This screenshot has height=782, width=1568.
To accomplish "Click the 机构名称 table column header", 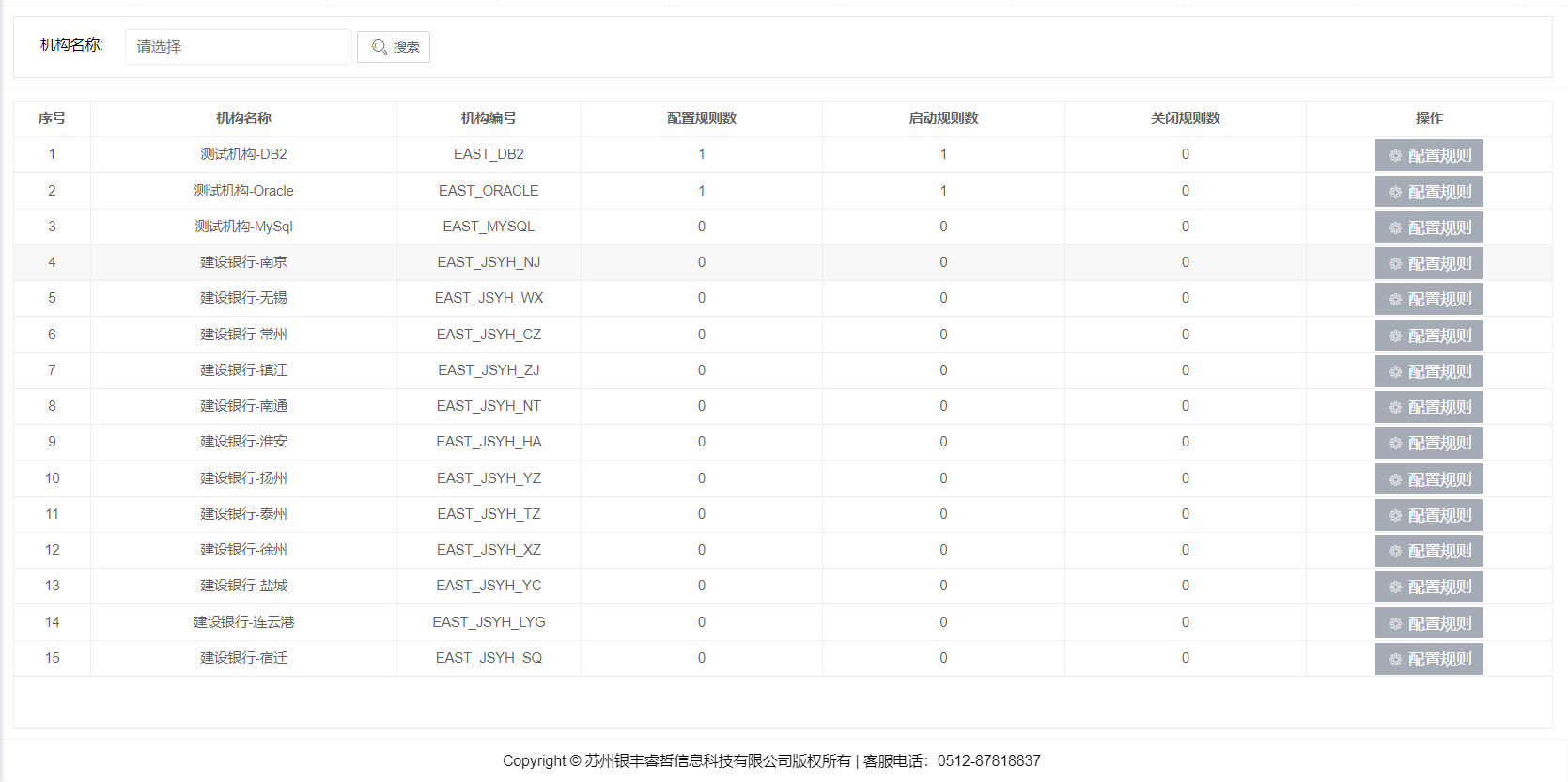I will 243,118.
